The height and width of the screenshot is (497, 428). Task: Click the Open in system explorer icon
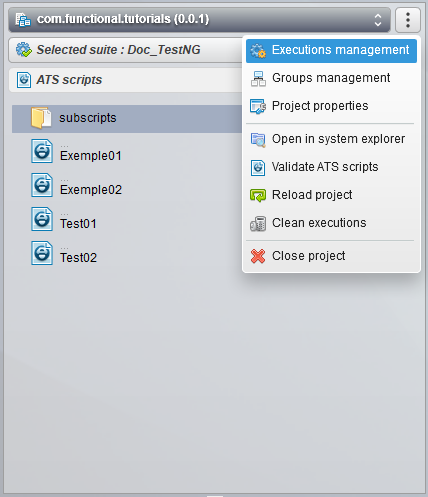pos(258,140)
